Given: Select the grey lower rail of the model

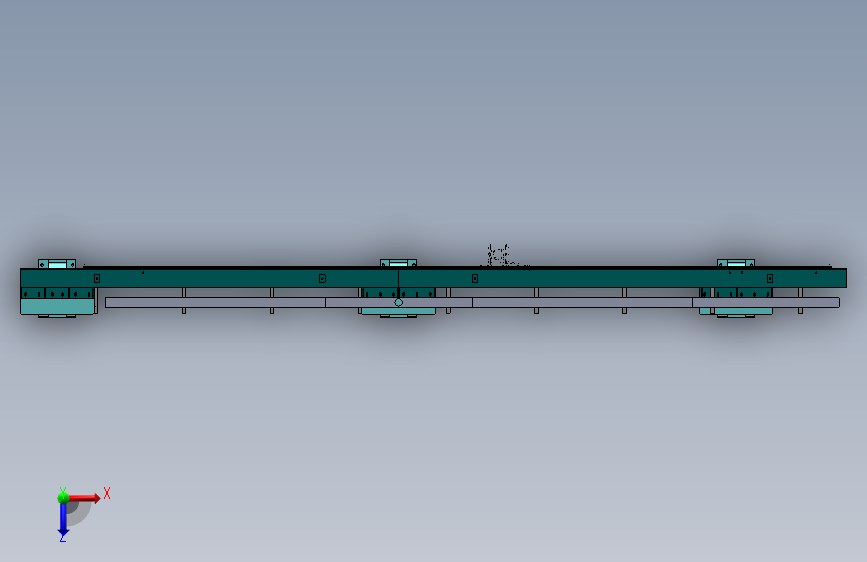Looking at the screenshot, I should coord(472,303).
